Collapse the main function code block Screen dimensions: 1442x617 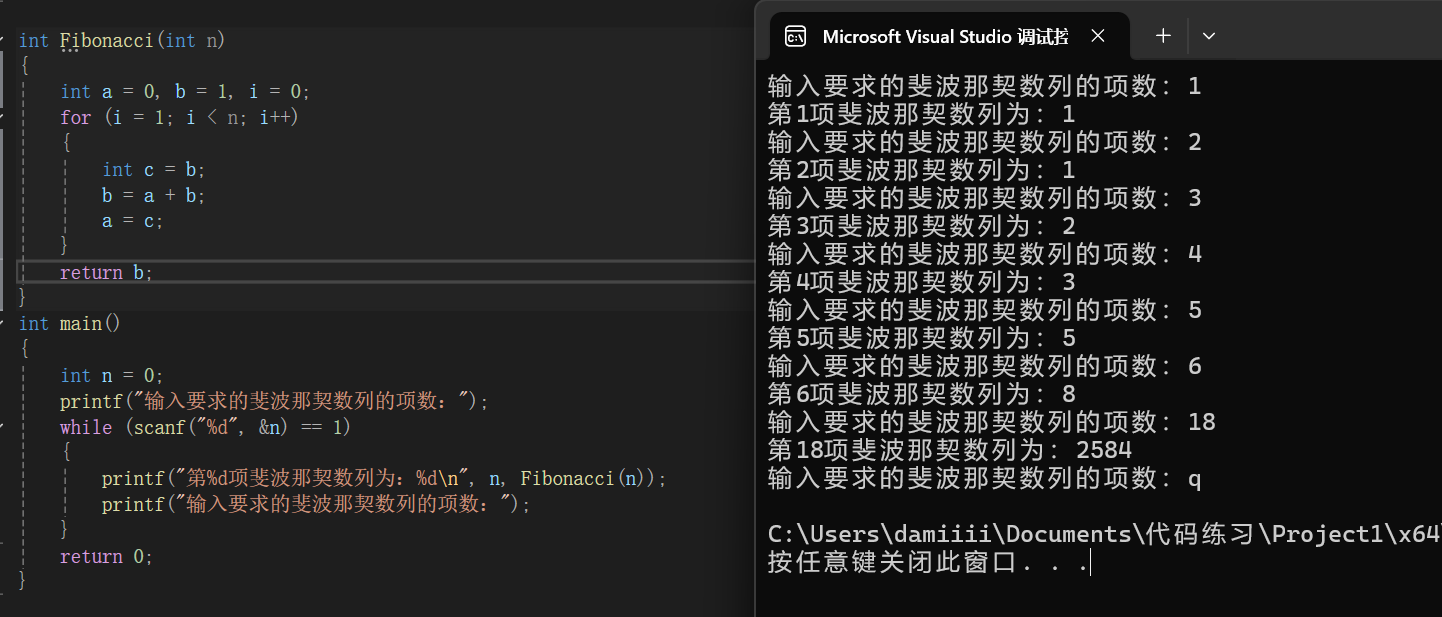tap(3, 323)
